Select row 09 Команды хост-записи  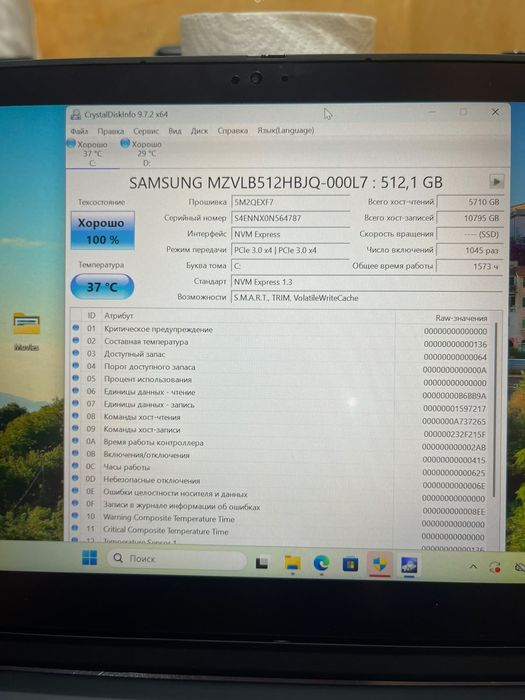pyautogui.click(x=281, y=430)
